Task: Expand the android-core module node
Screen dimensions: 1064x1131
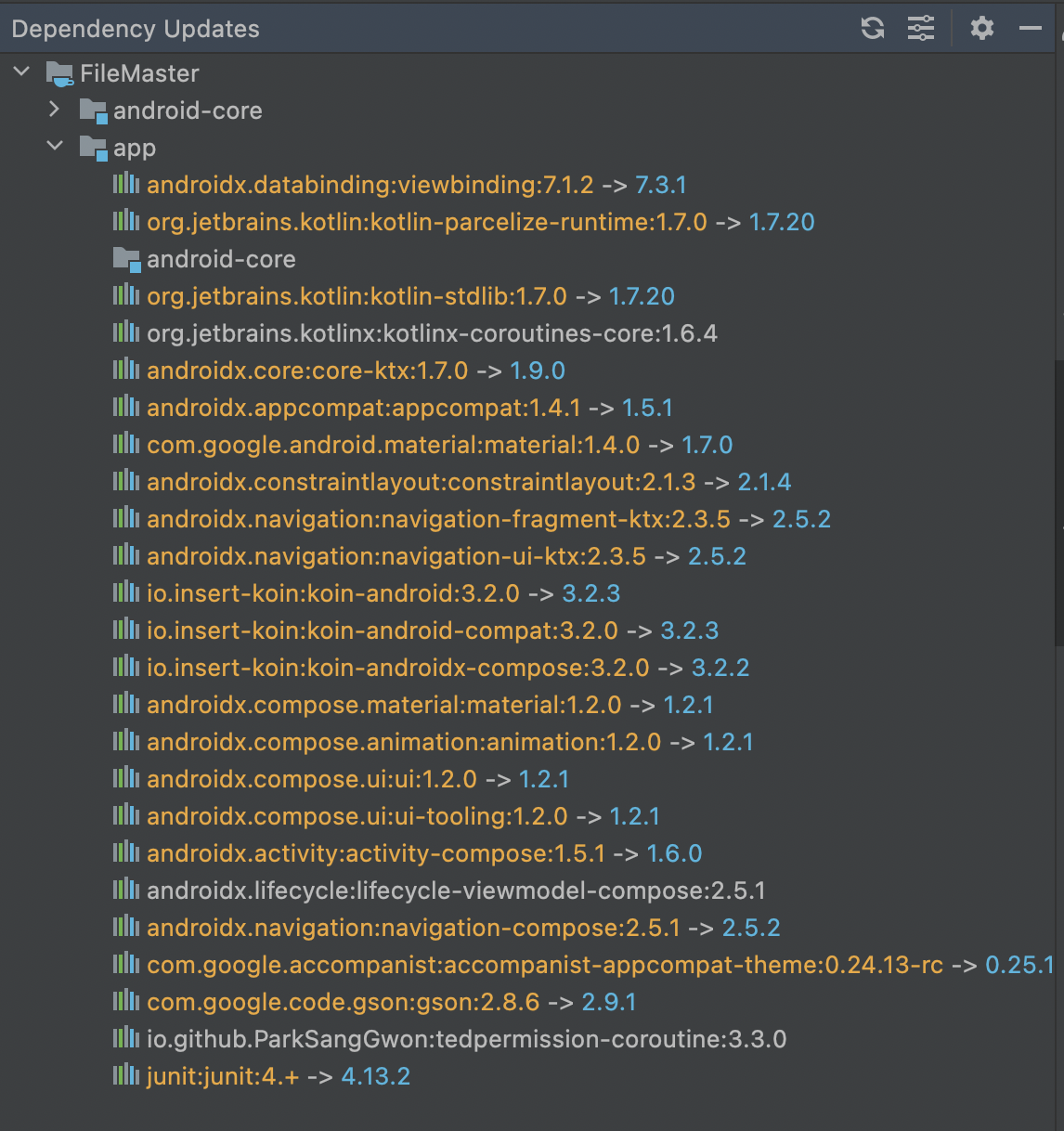Action: point(55,110)
